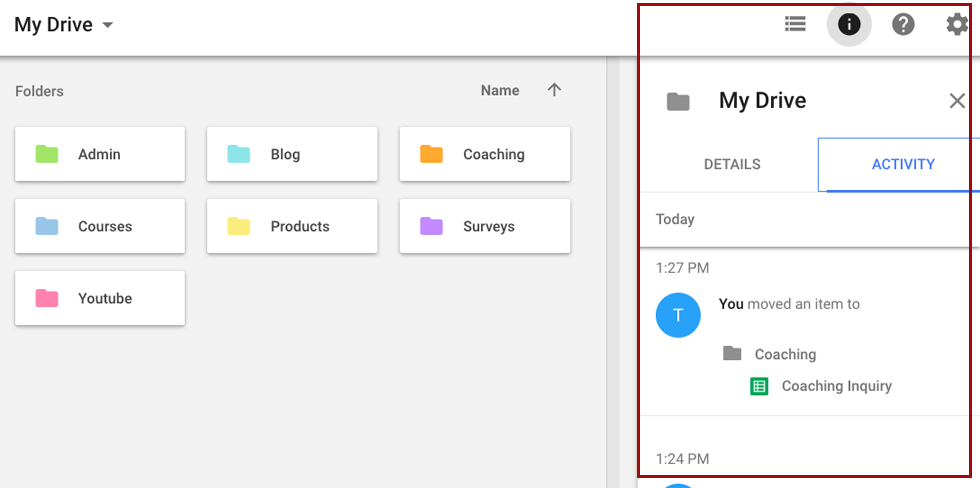
Task: Open the Admin folder
Action: [100, 154]
